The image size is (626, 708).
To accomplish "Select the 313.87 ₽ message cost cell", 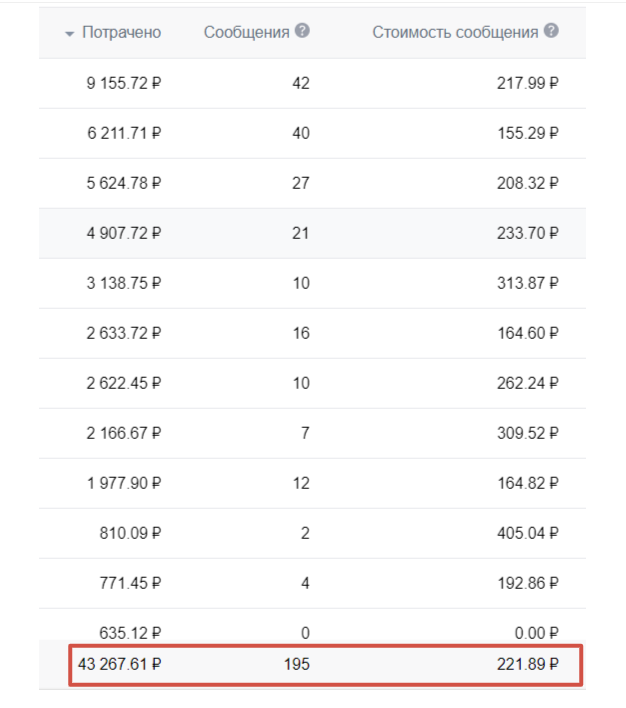I will pyautogui.click(x=527, y=283).
